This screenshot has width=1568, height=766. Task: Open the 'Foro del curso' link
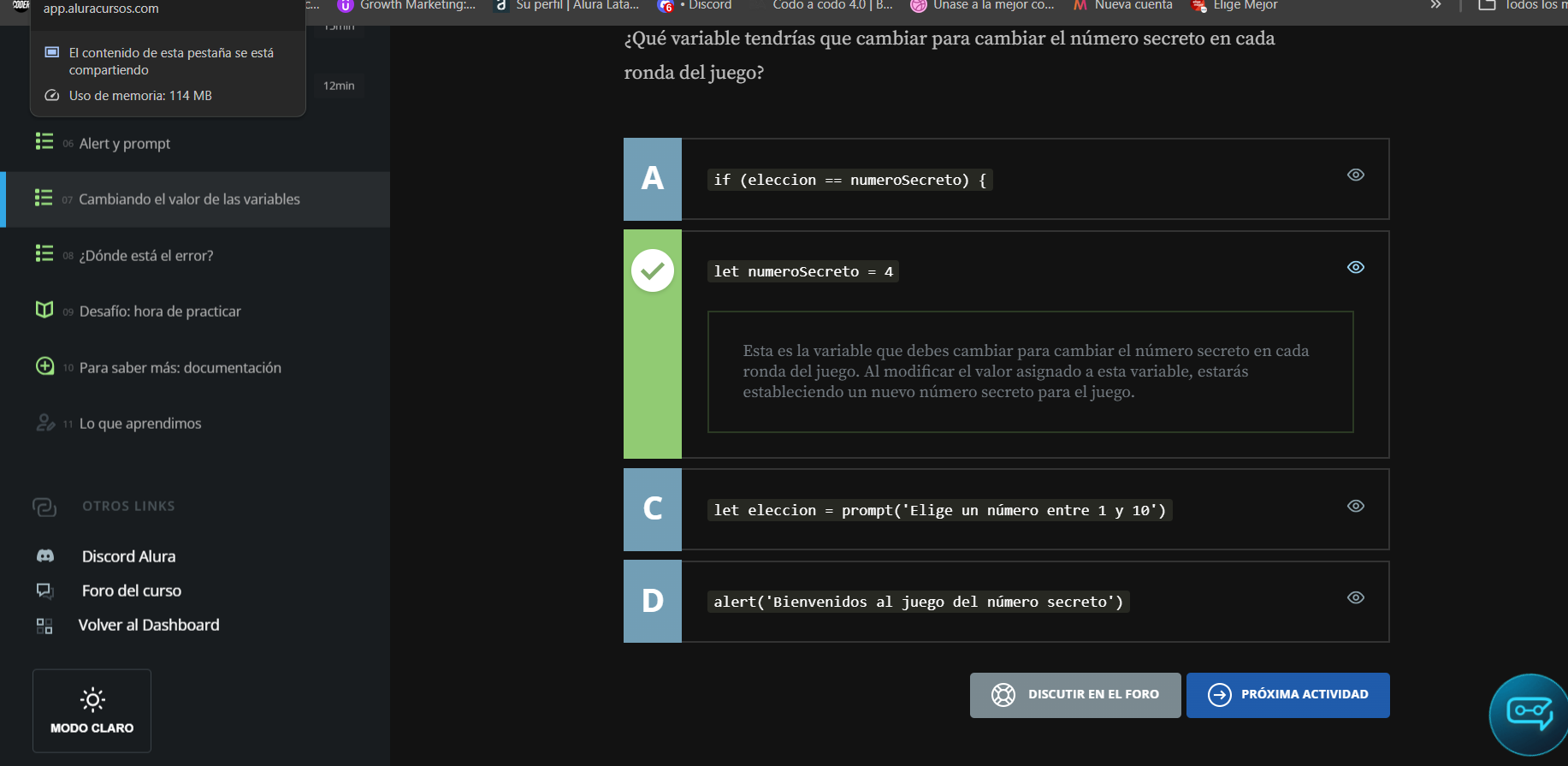(132, 591)
